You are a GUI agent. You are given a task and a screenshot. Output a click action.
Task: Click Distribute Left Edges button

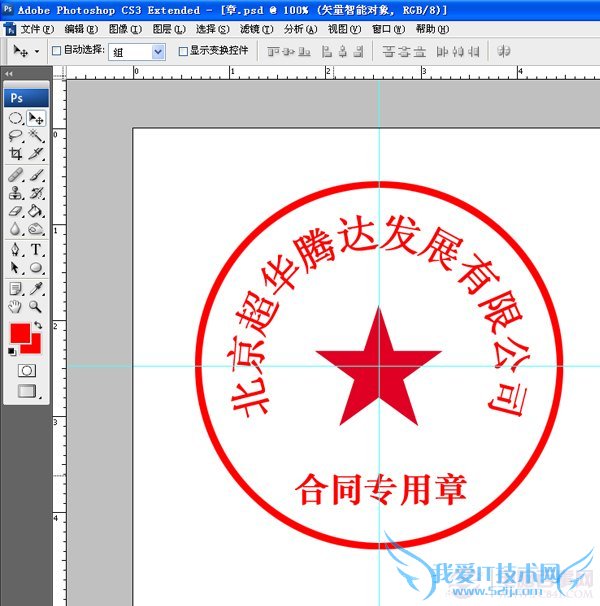pyautogui.click(x=442, y=51)
